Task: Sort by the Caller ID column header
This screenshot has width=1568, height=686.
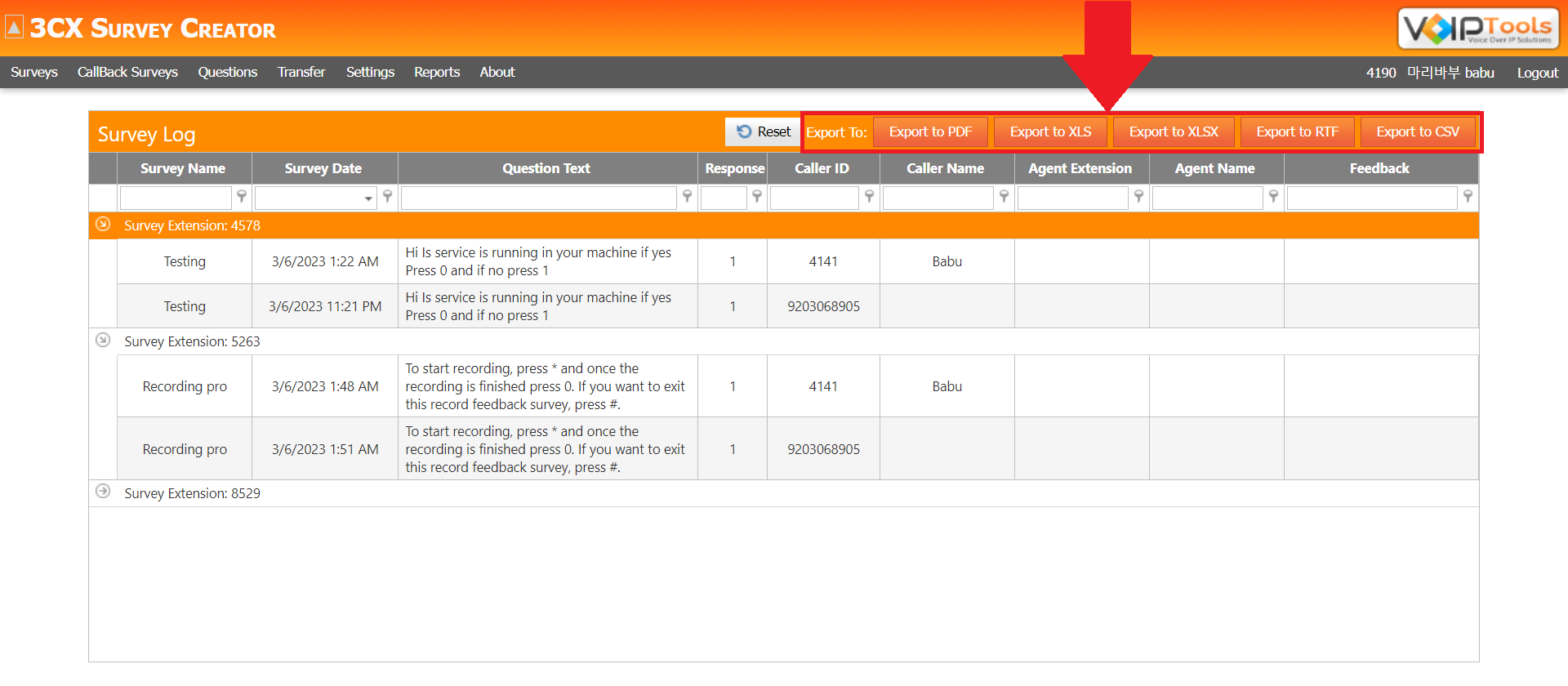Action: click(x=823, y=168)
